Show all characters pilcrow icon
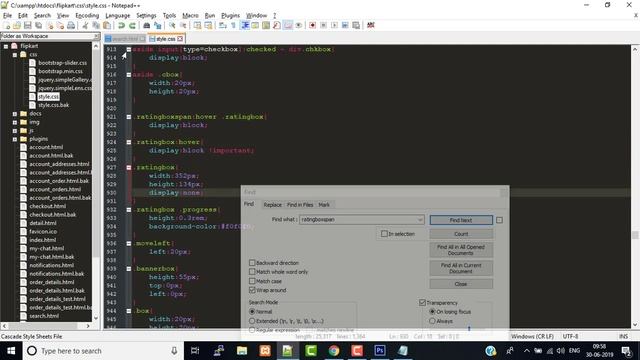640x360 pixels. (233, 25)
